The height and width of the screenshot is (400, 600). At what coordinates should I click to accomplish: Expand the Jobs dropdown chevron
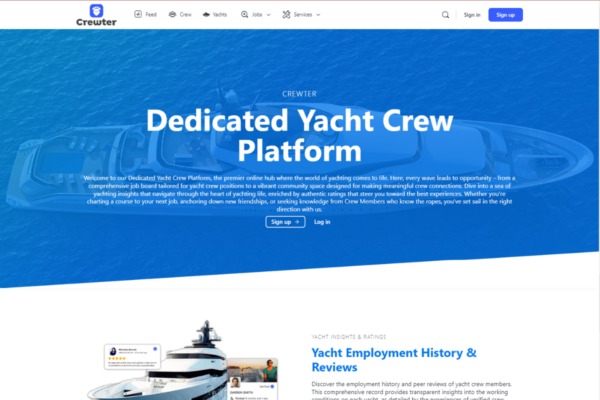[x=268, y=15]
